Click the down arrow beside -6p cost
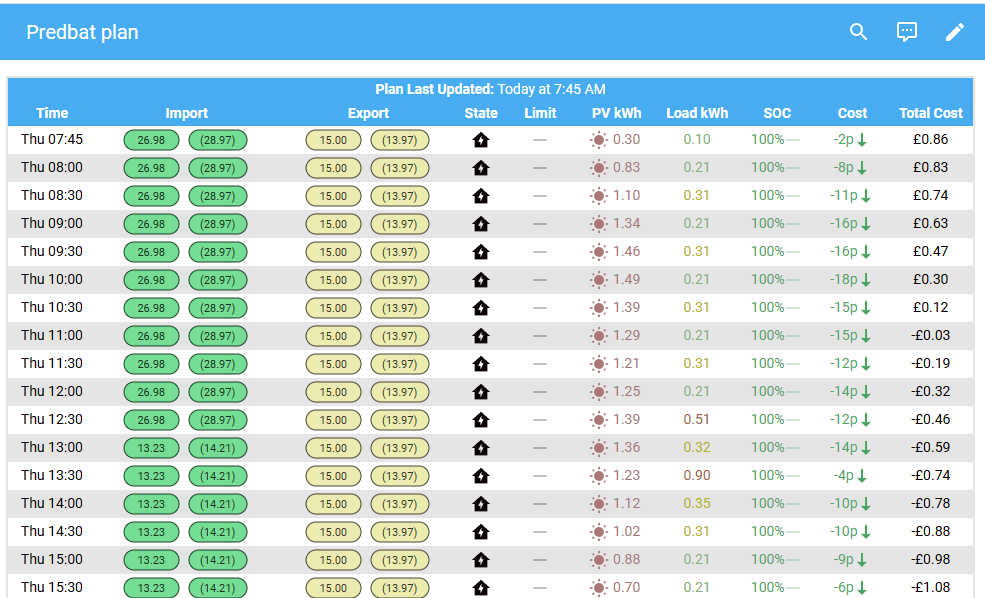 tap(862, 588)
